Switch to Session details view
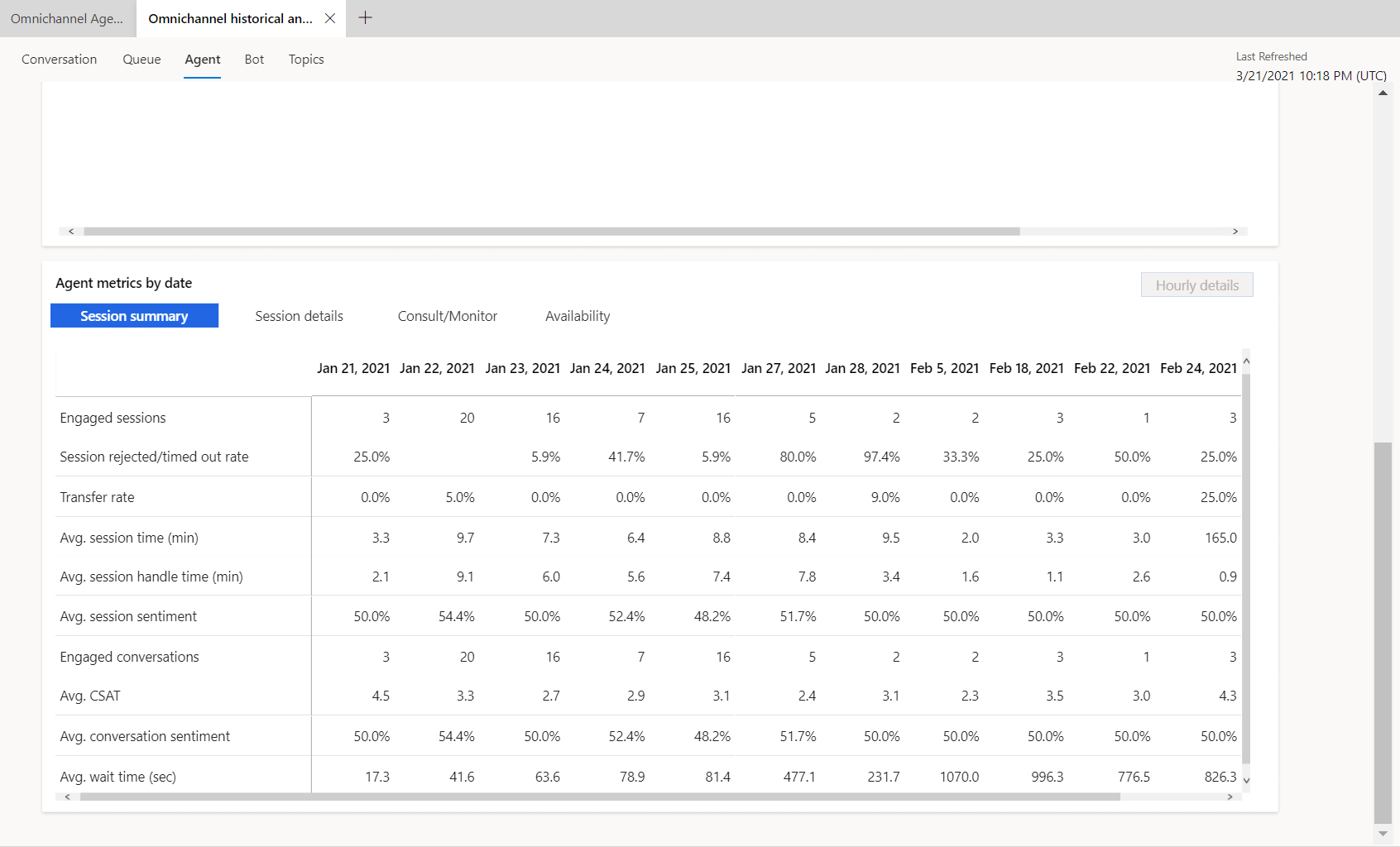Viewport: 1400px width, 847px height. tap(299, 316)
